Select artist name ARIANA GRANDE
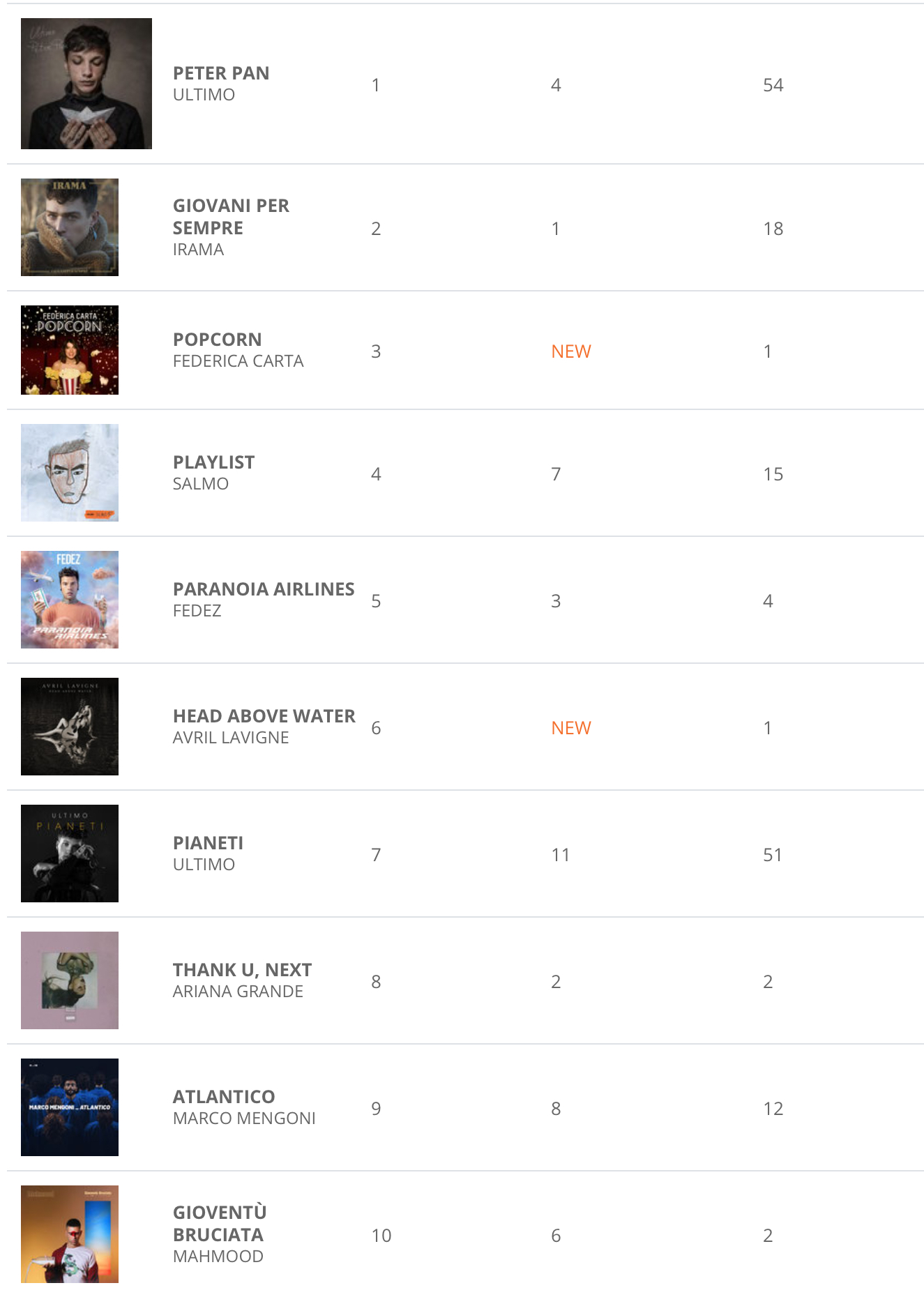 click(x=238, y=992)
